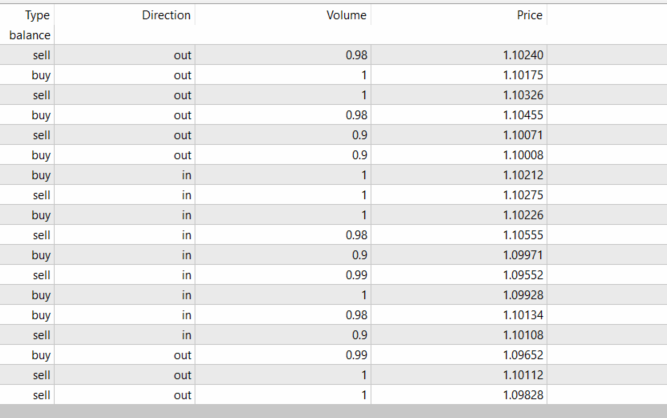Sort by the Type column header
The width and height of the screenshot is (667, 418).
click(37, 15)
